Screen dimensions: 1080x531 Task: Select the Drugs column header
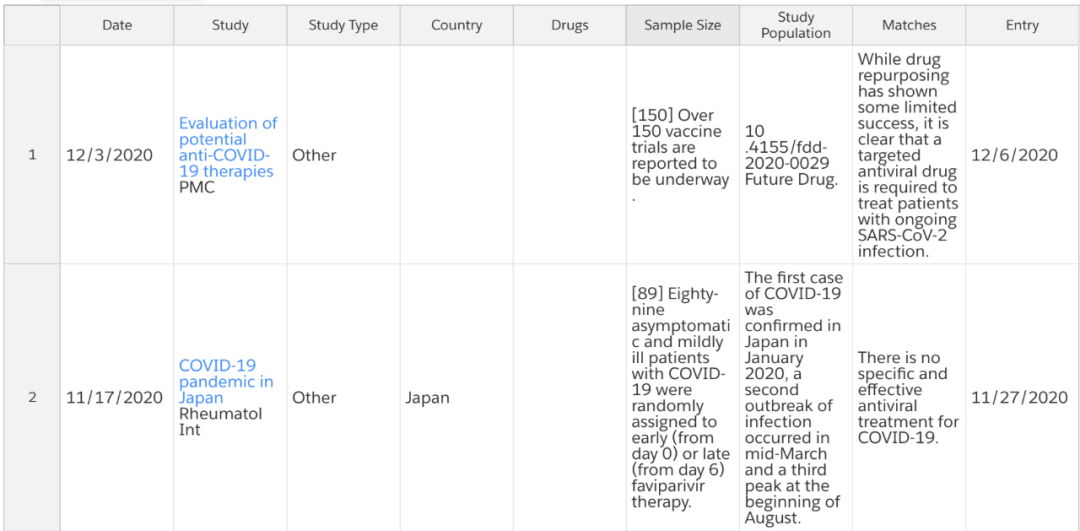point(569,25)
